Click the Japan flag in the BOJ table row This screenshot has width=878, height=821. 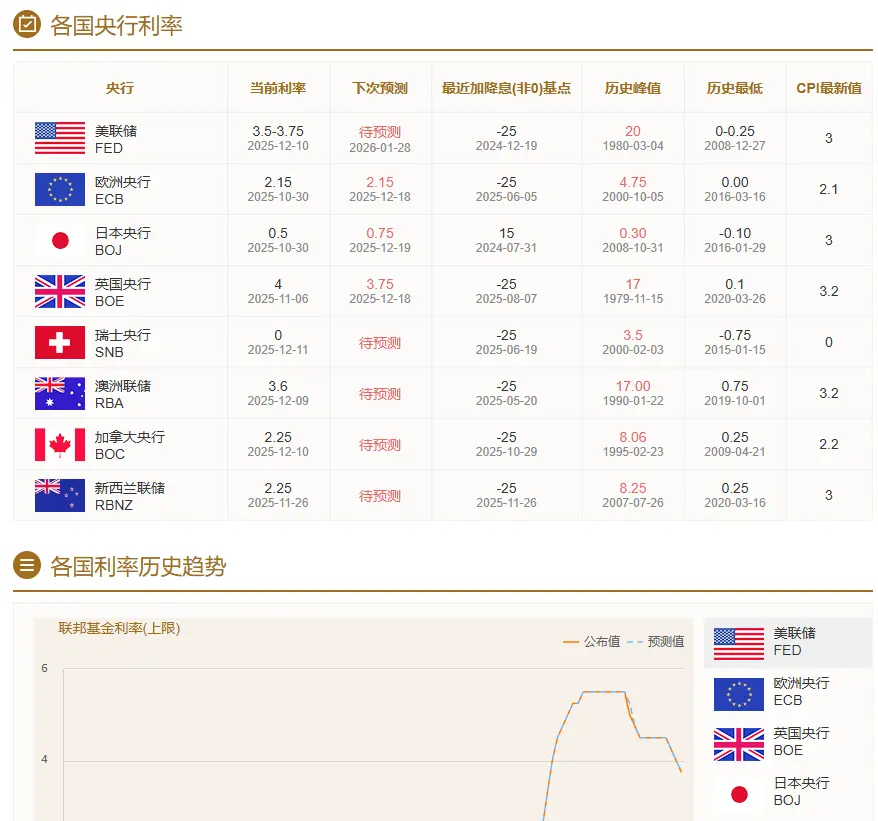click(60, 240)
